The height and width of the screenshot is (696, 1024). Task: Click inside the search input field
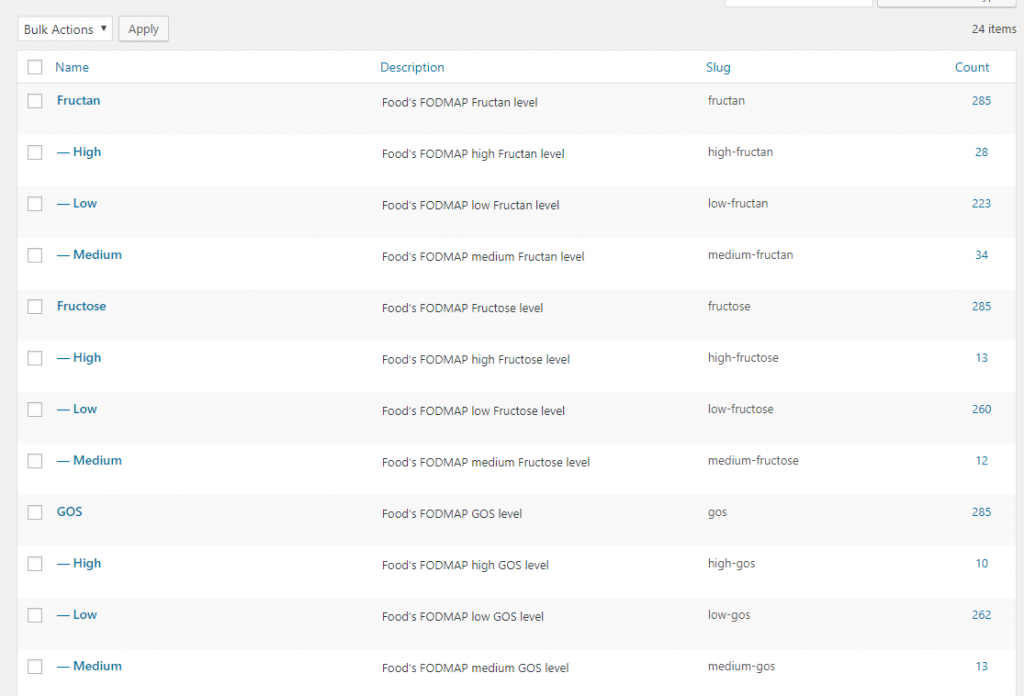click(x=798, y=4)
